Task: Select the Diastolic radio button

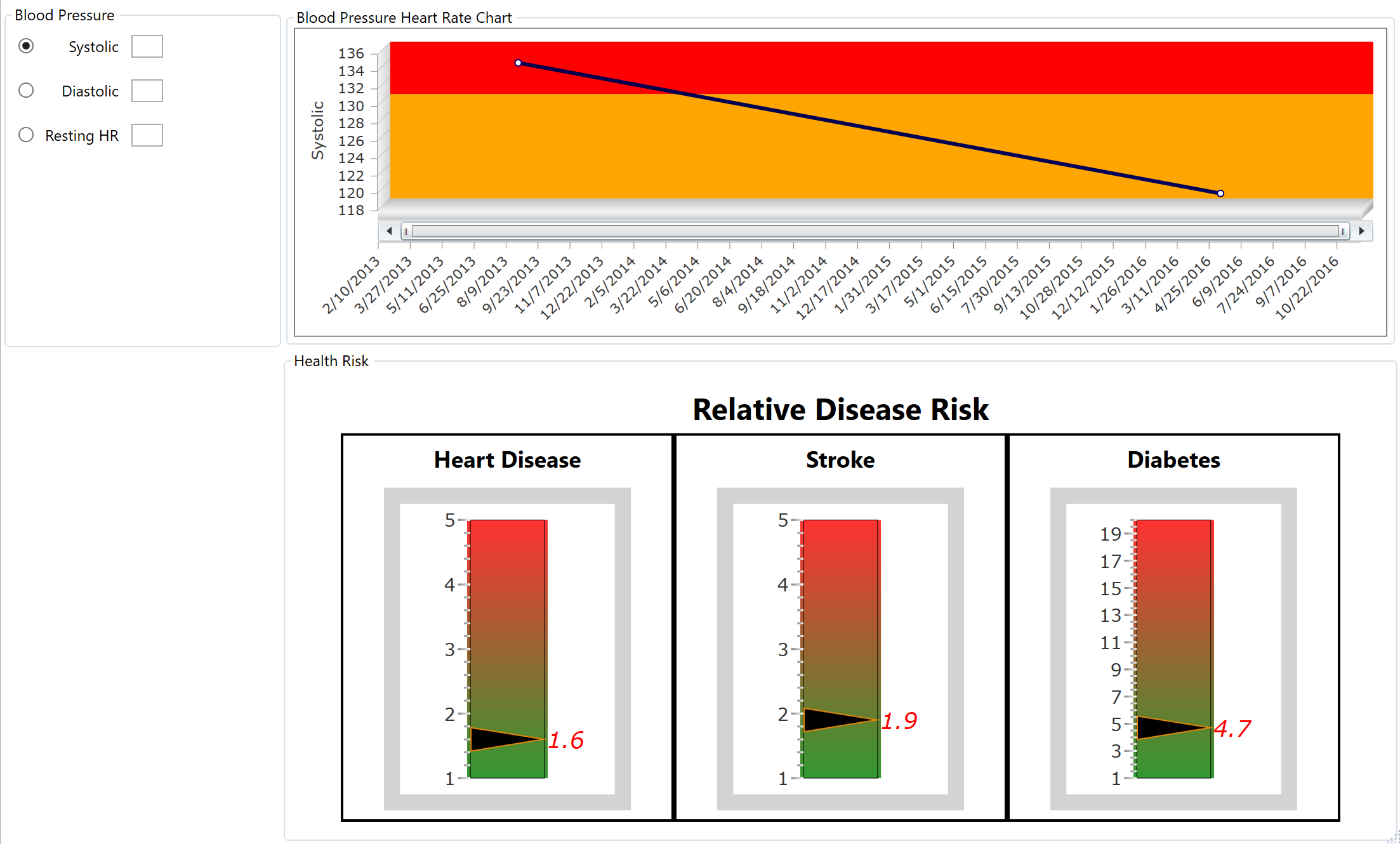Action: coord(26,91)
